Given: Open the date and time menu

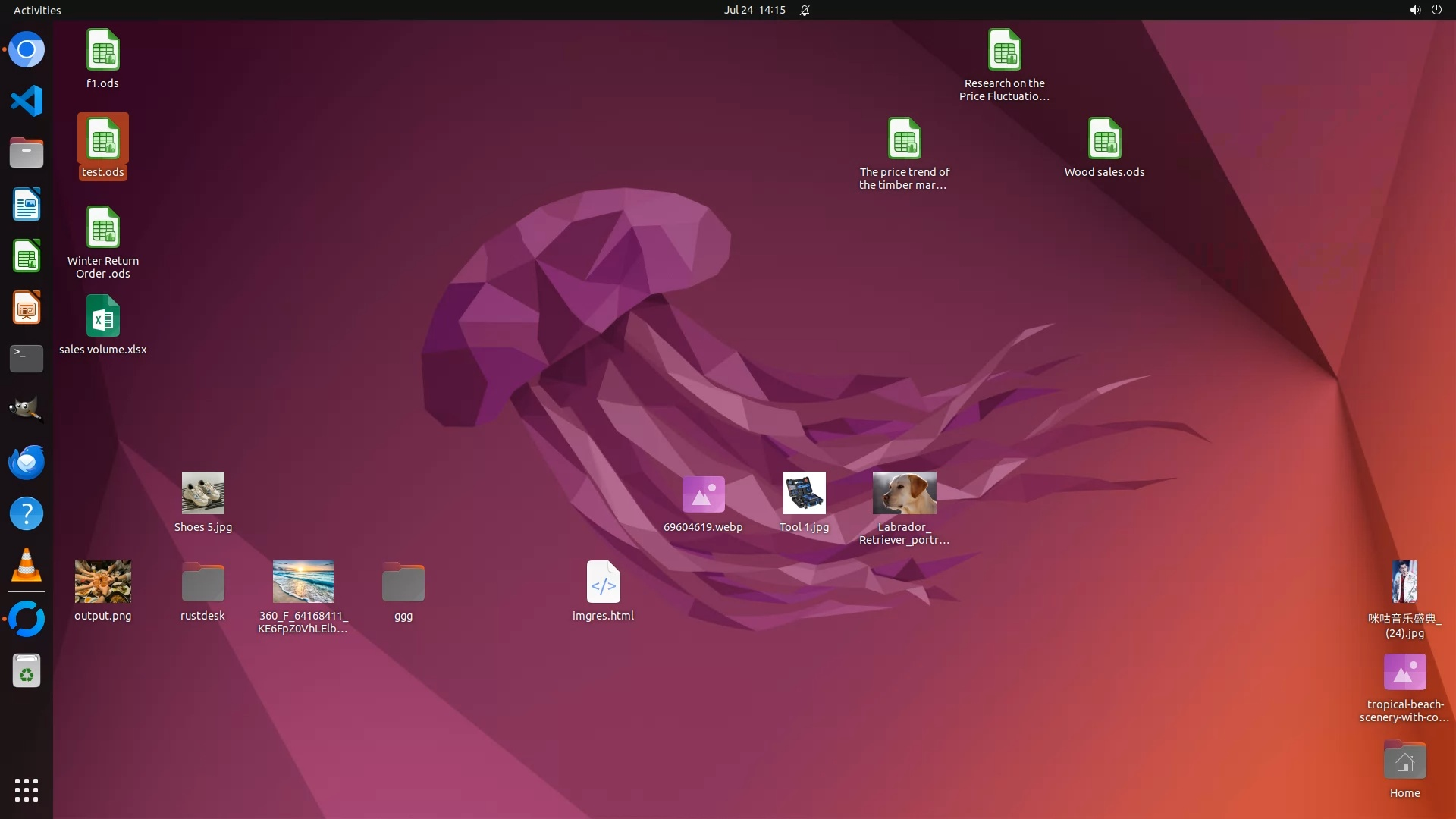Looking at the screenshot, I should pos(754,10).
